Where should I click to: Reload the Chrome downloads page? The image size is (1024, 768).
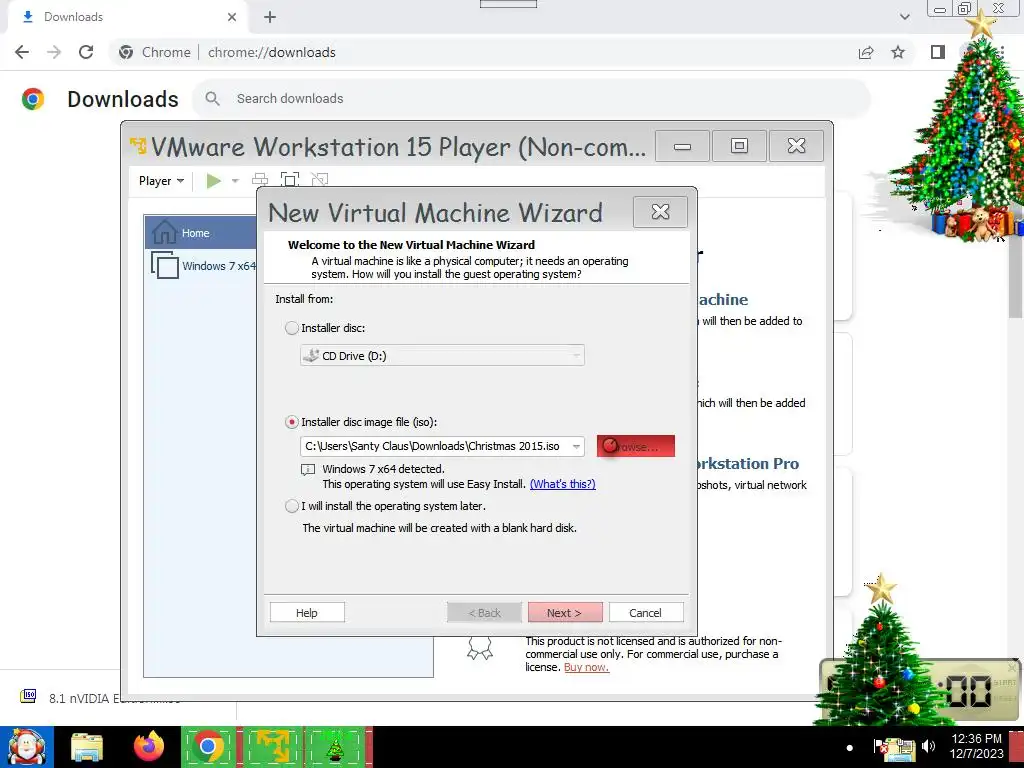coord(86,52)
